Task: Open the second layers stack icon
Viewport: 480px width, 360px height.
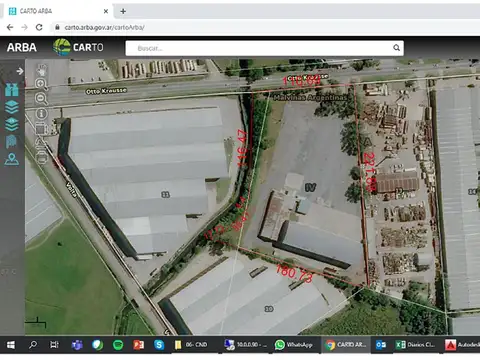Action: pos(12,125)
